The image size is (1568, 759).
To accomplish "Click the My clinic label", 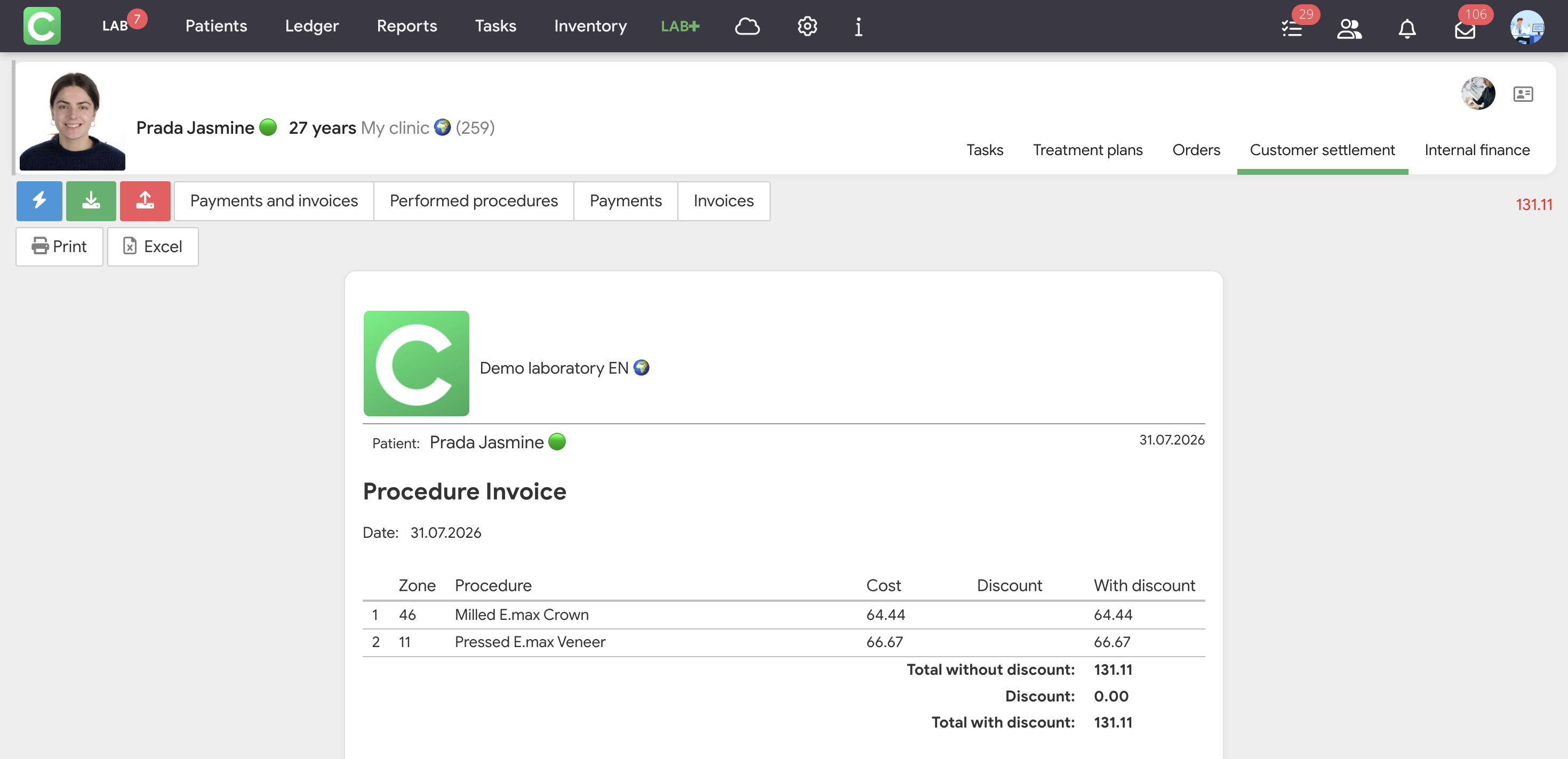I will point(395,128).
